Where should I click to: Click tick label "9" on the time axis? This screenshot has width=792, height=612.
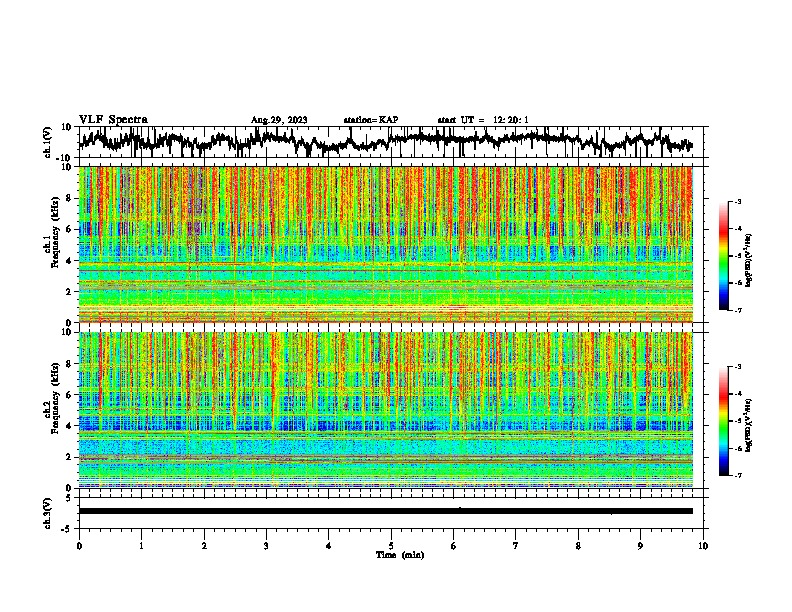pyautogui.click(x=640, y=546)
